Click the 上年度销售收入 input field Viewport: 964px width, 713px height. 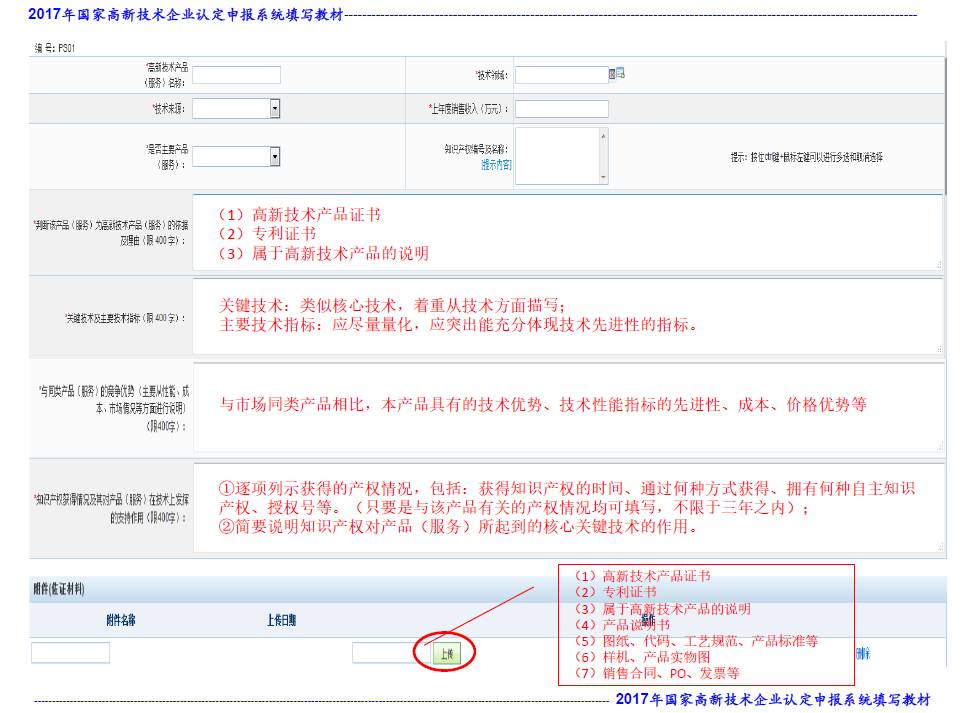coord(561,109)
